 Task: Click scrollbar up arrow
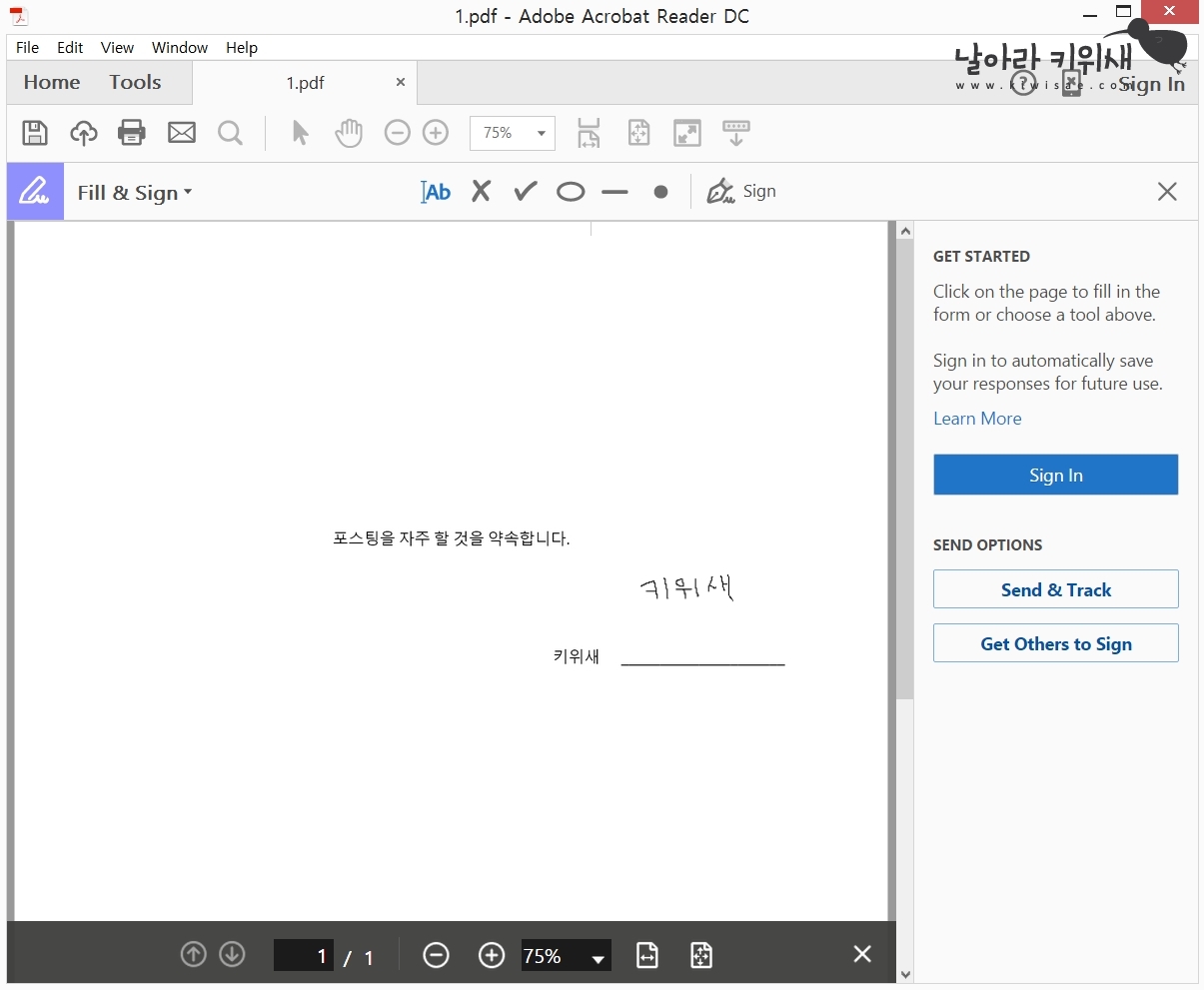coord(905,231)
